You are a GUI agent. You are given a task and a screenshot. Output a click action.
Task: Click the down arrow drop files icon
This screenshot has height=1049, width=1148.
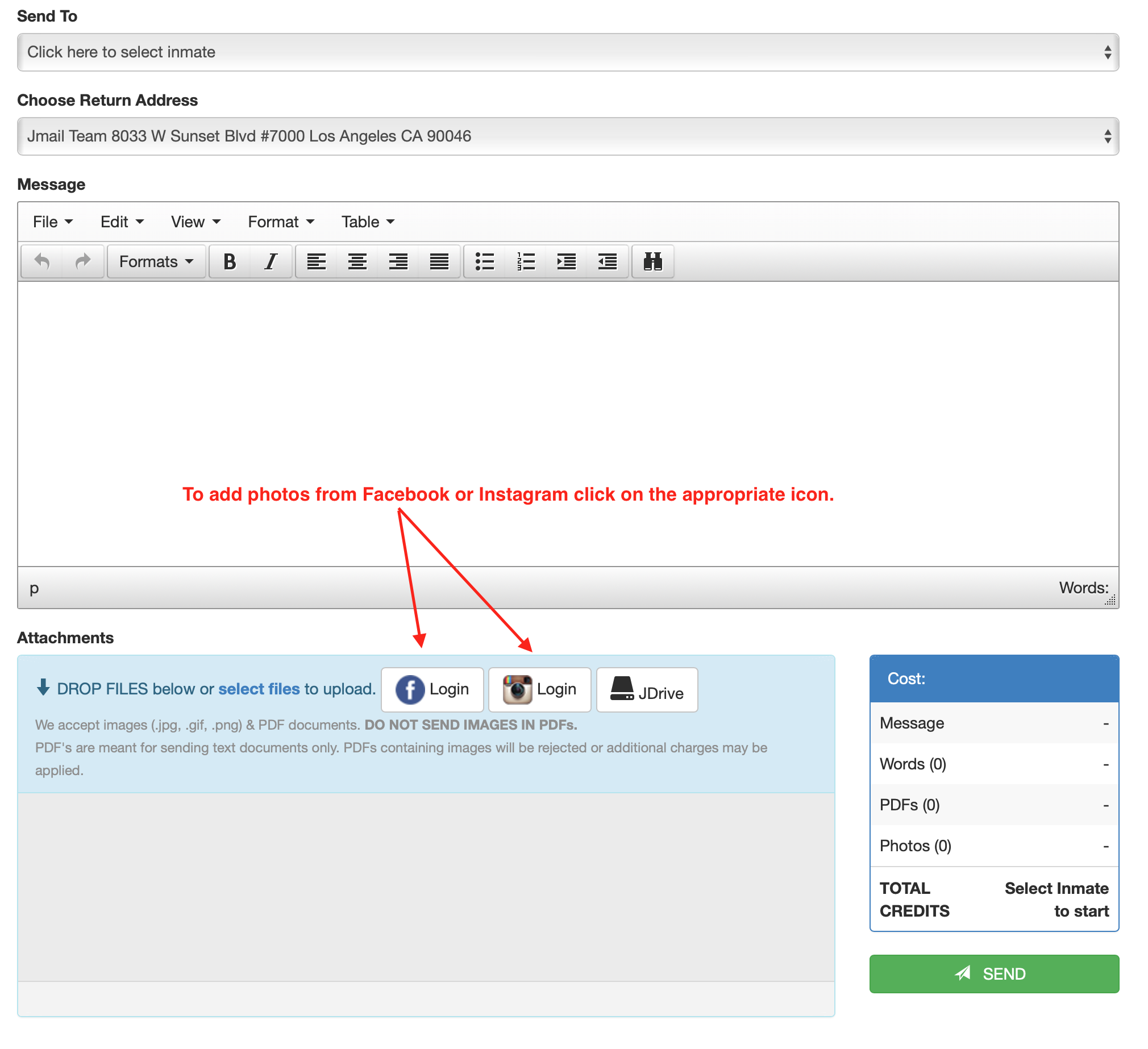43,688
